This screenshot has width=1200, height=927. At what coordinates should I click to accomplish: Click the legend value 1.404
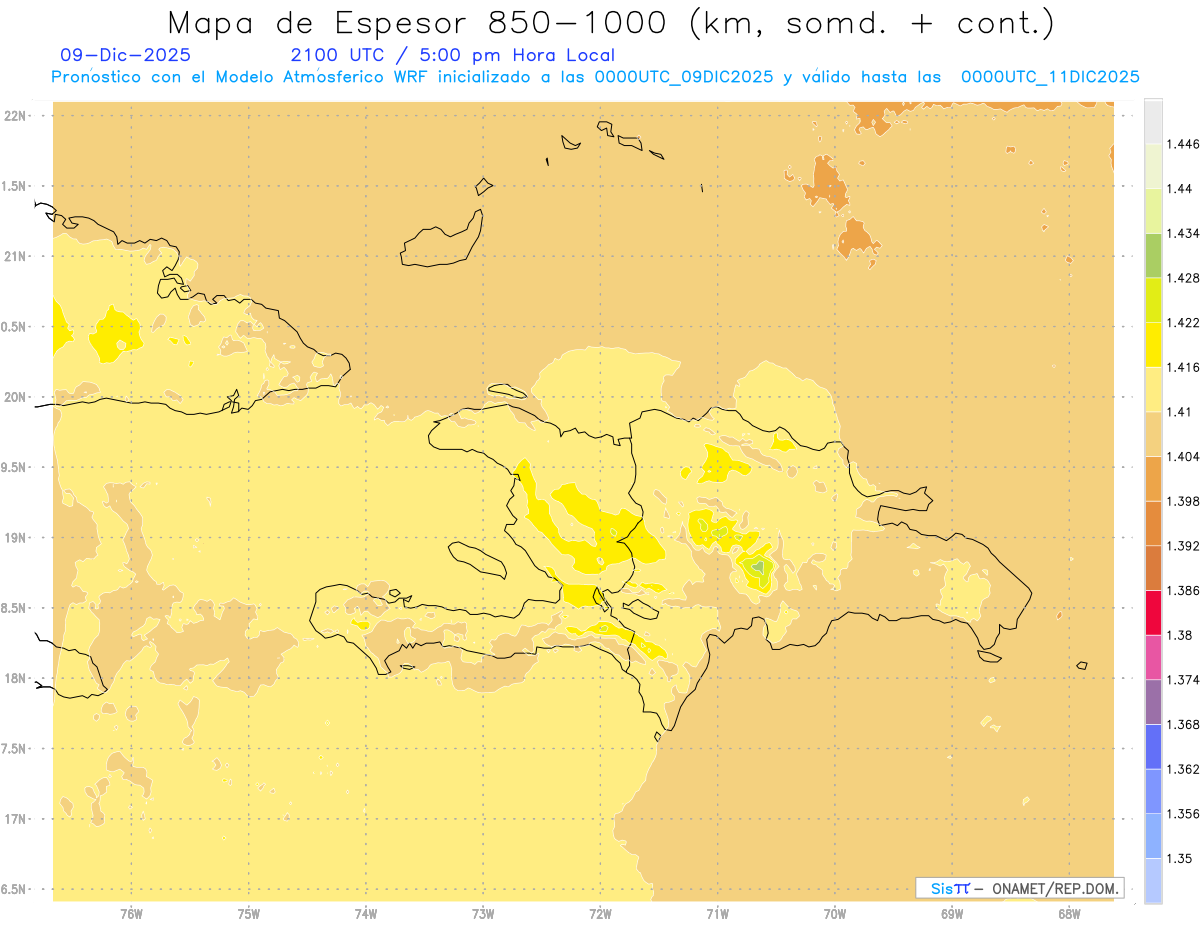(x=1184, y=457)
